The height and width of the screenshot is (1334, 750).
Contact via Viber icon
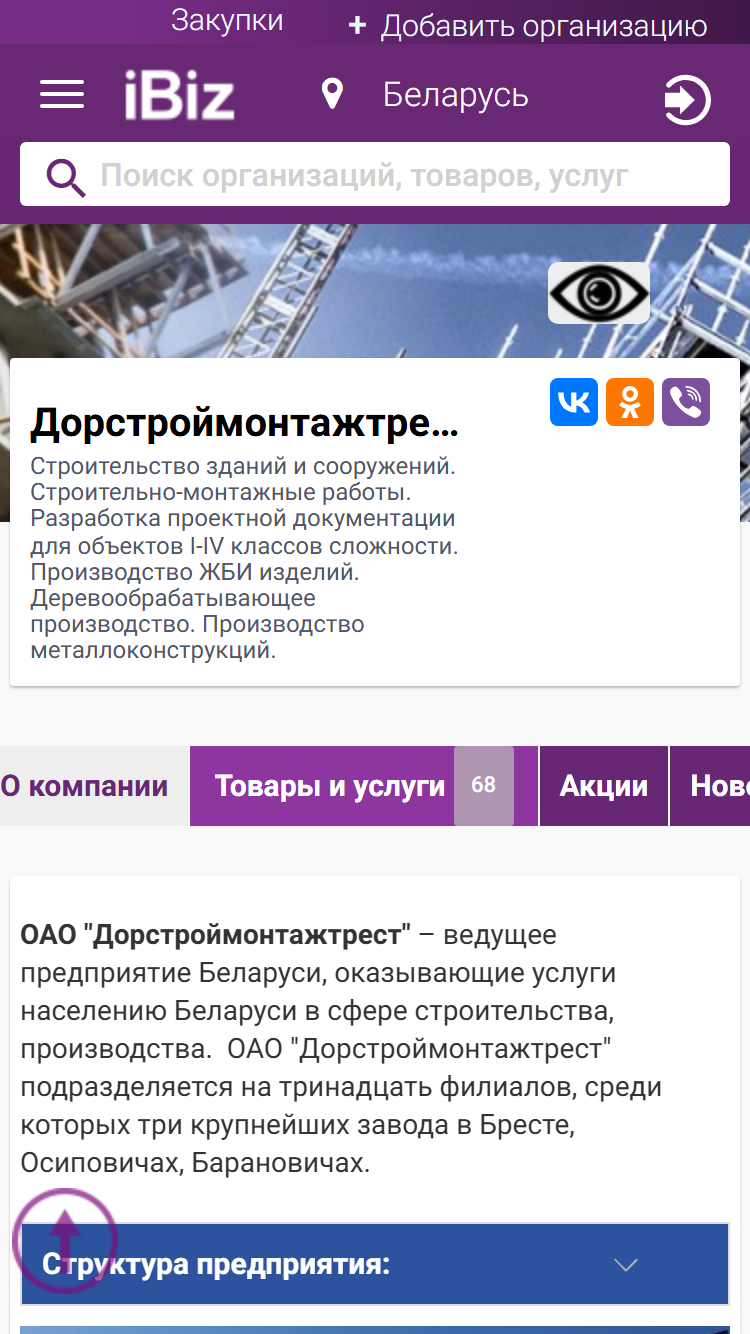coord(686,402)
